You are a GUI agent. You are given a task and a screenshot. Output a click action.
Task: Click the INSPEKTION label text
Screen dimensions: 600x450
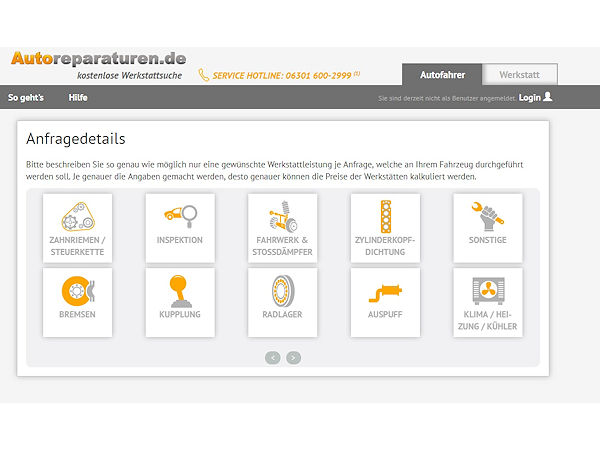(x=180, y=240)
